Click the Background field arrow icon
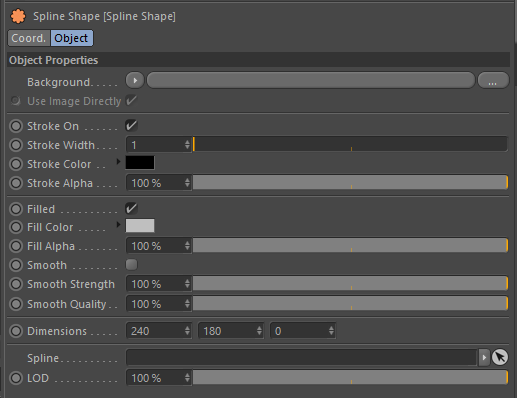This screenshot has width=517, height=398. pos(135,80)
